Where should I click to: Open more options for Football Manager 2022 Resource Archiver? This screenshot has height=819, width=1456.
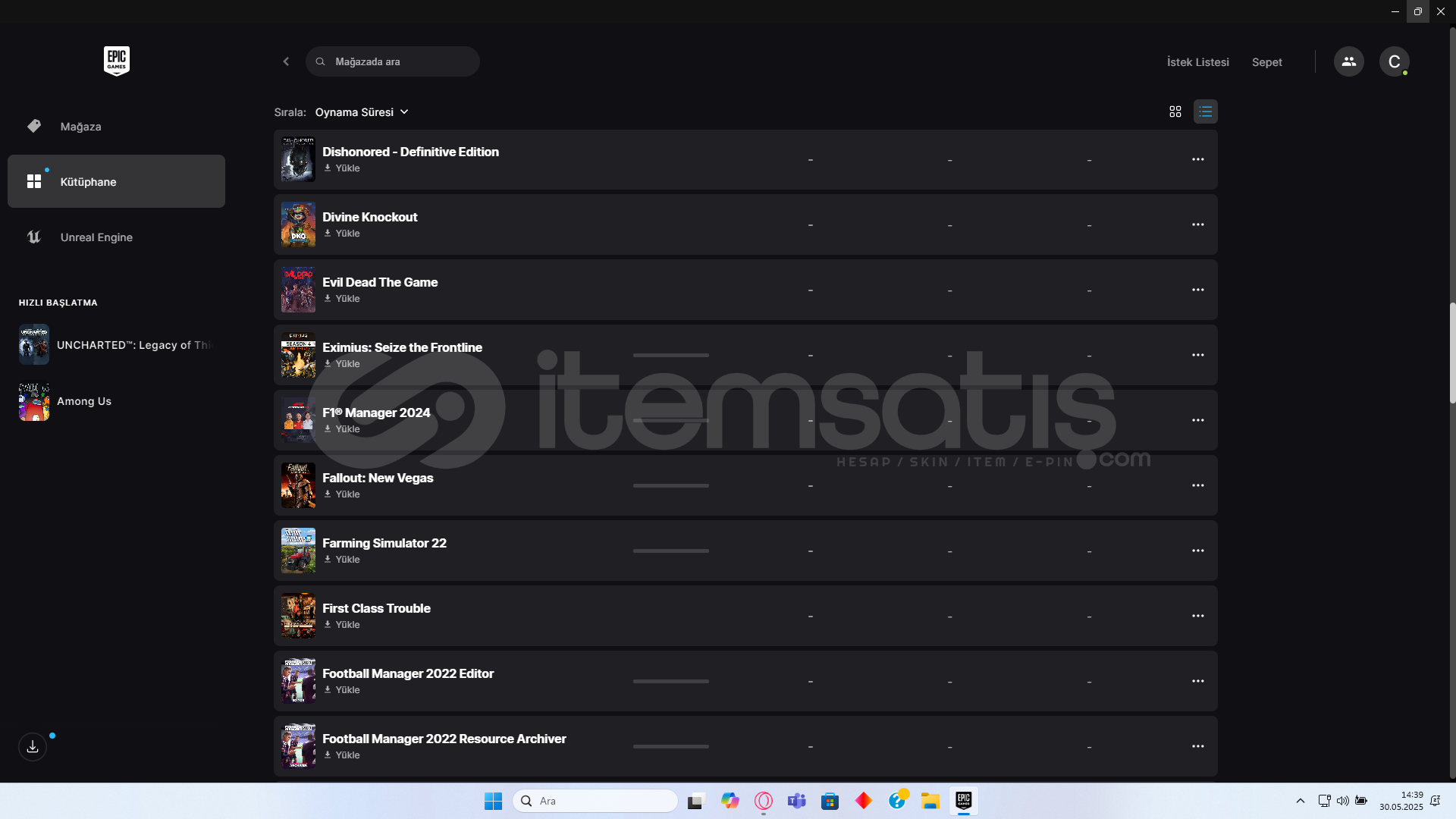[x=1198, y=746]
